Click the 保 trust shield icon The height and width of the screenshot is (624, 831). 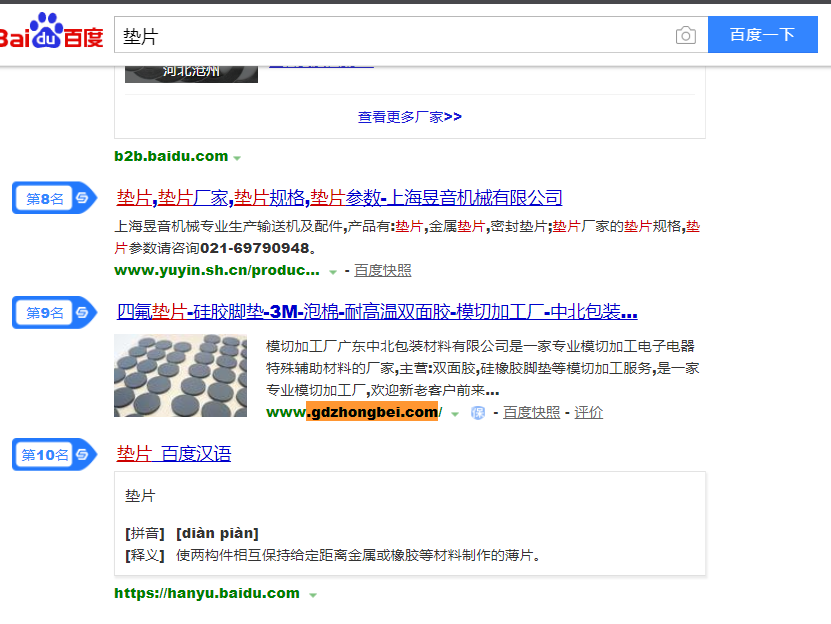[x=478, y=412]
